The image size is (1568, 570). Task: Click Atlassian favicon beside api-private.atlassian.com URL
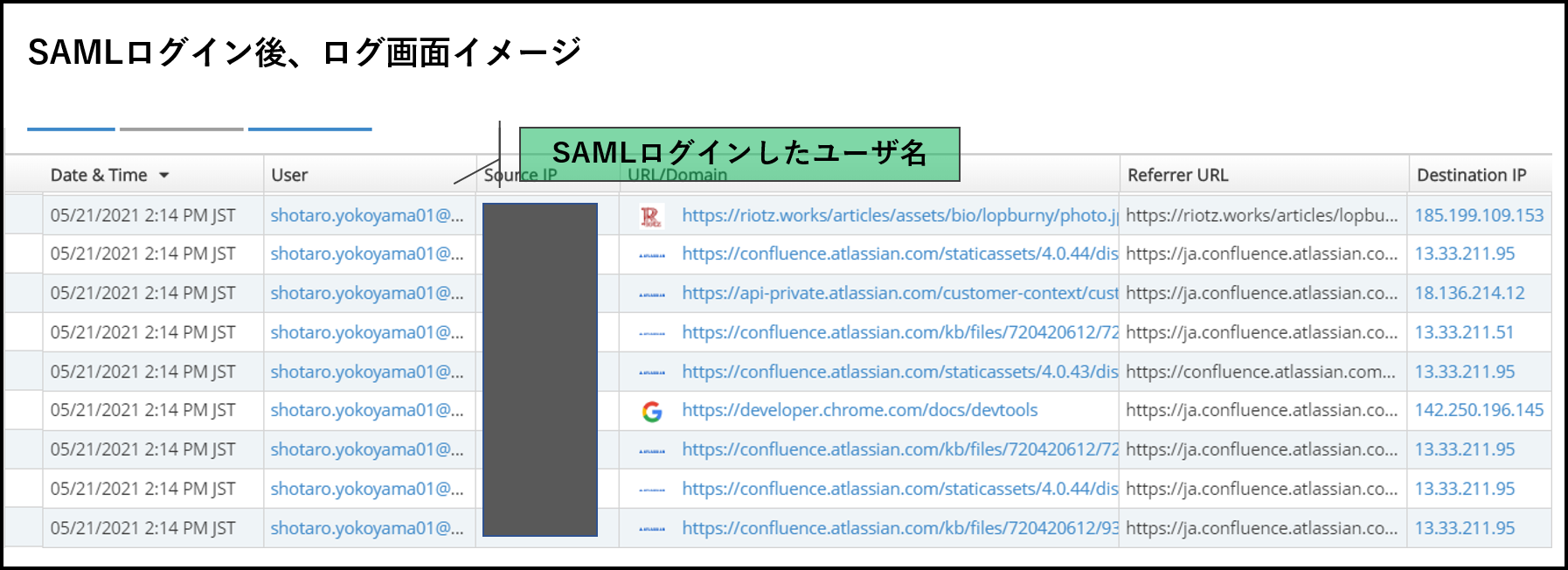coord(652,295)
